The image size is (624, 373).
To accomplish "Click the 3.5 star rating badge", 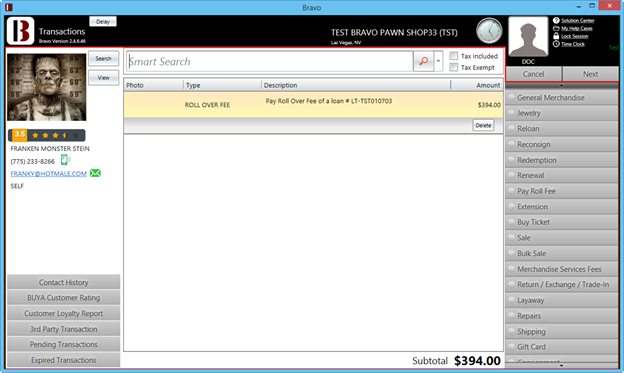I will (47, 135).
